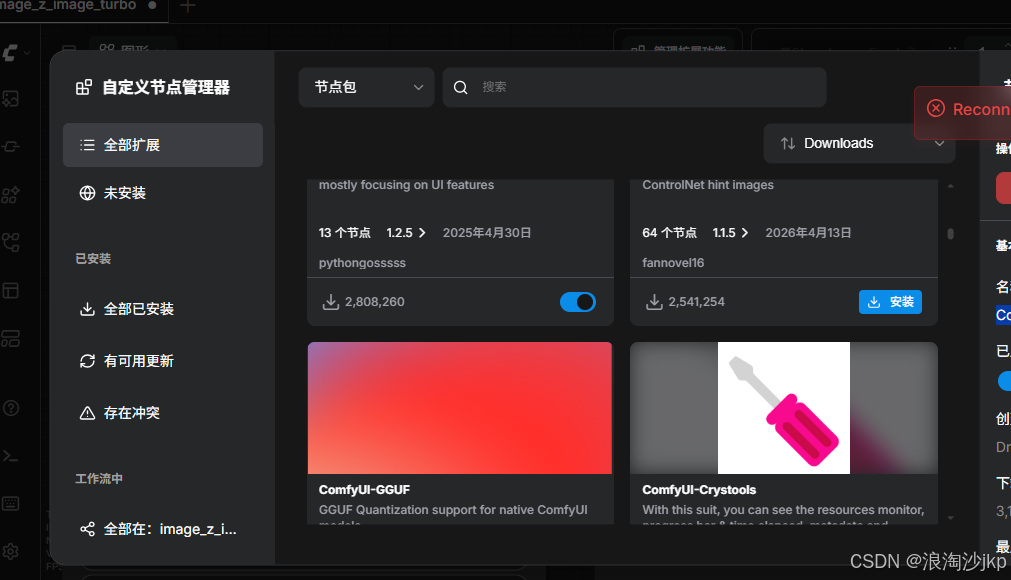Open the Downloads sort dropdown

tap(859, 143)
